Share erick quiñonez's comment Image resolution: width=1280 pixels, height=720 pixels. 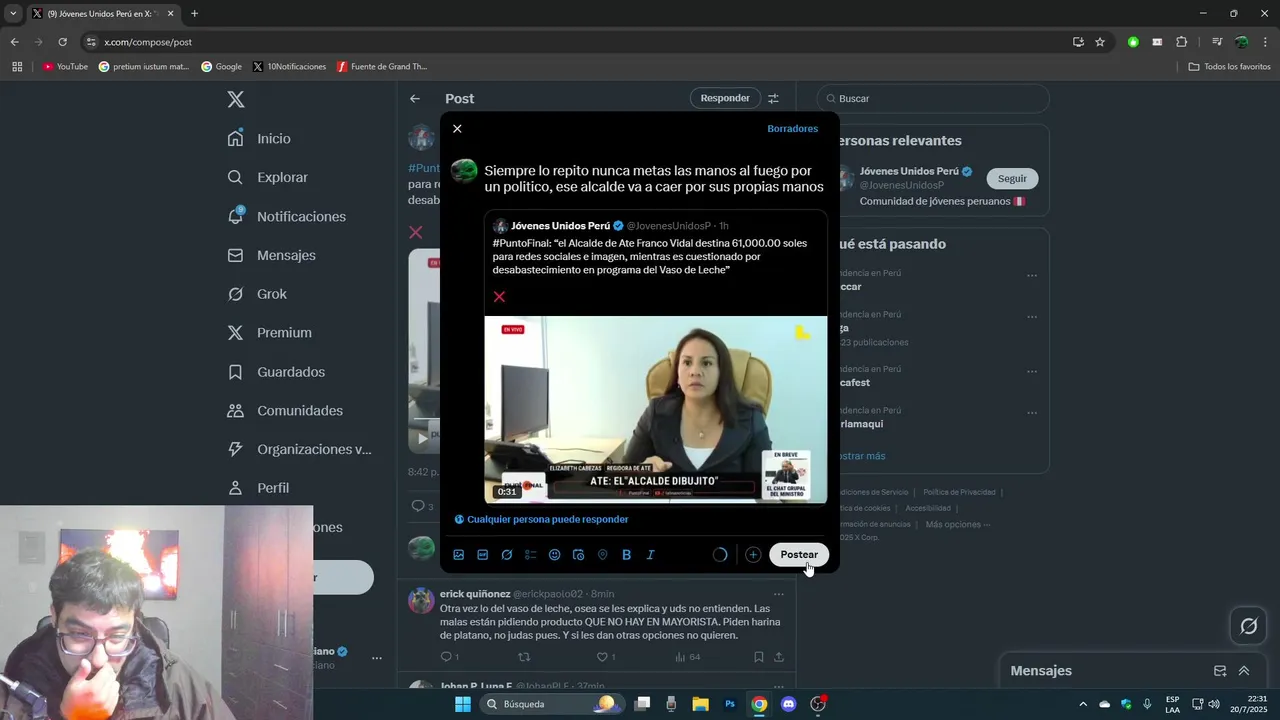779,657
